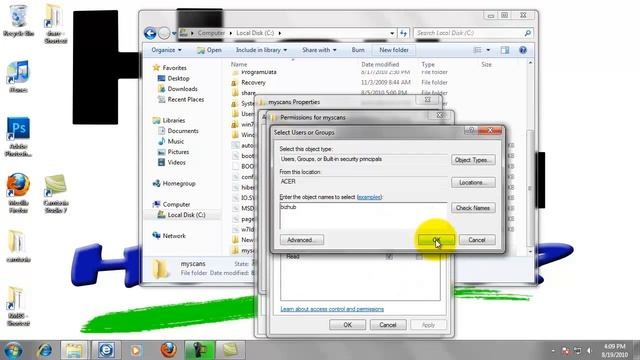
Task: Select Local Disk (C:) in navigation pane
Action: [x=186, y=215]
